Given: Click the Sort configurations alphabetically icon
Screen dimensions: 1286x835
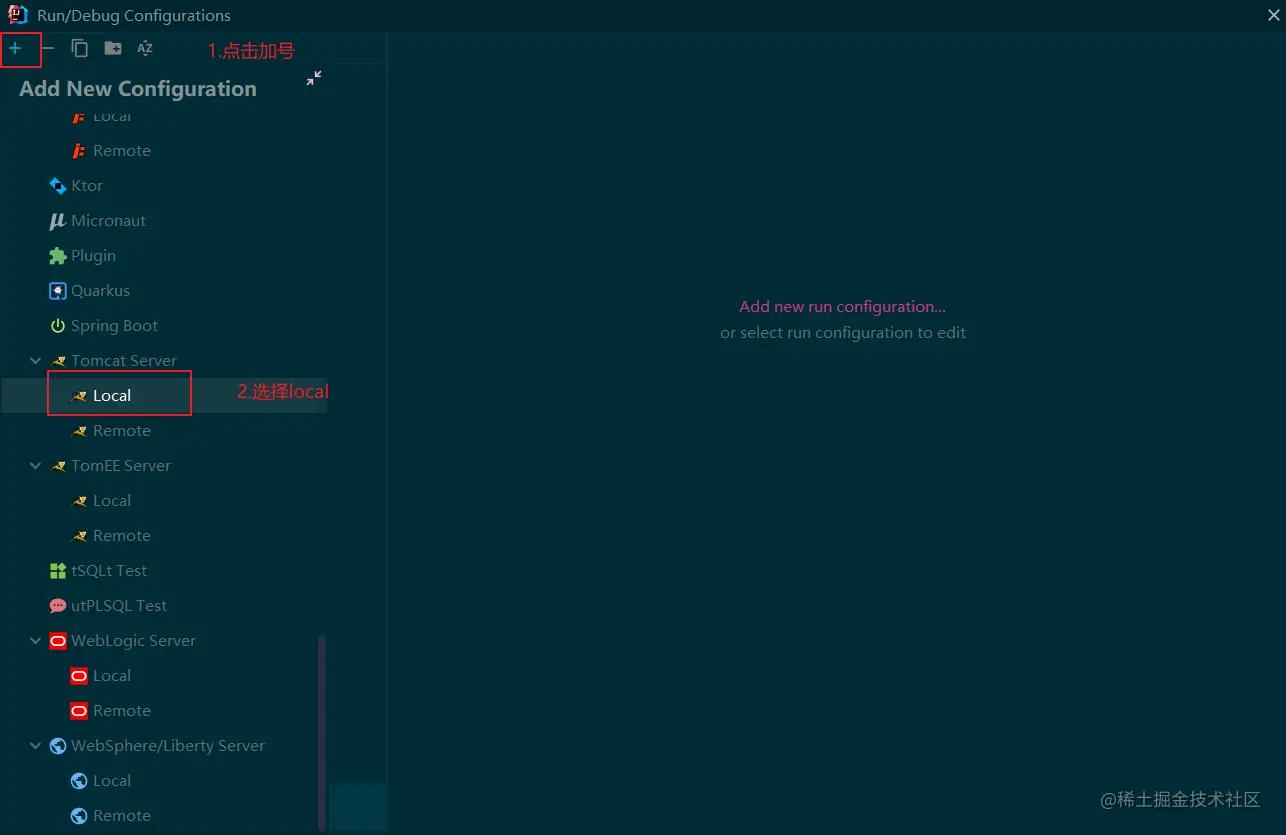Looking at the screenshot, I should pyautogui.click(x=145, y=48).
